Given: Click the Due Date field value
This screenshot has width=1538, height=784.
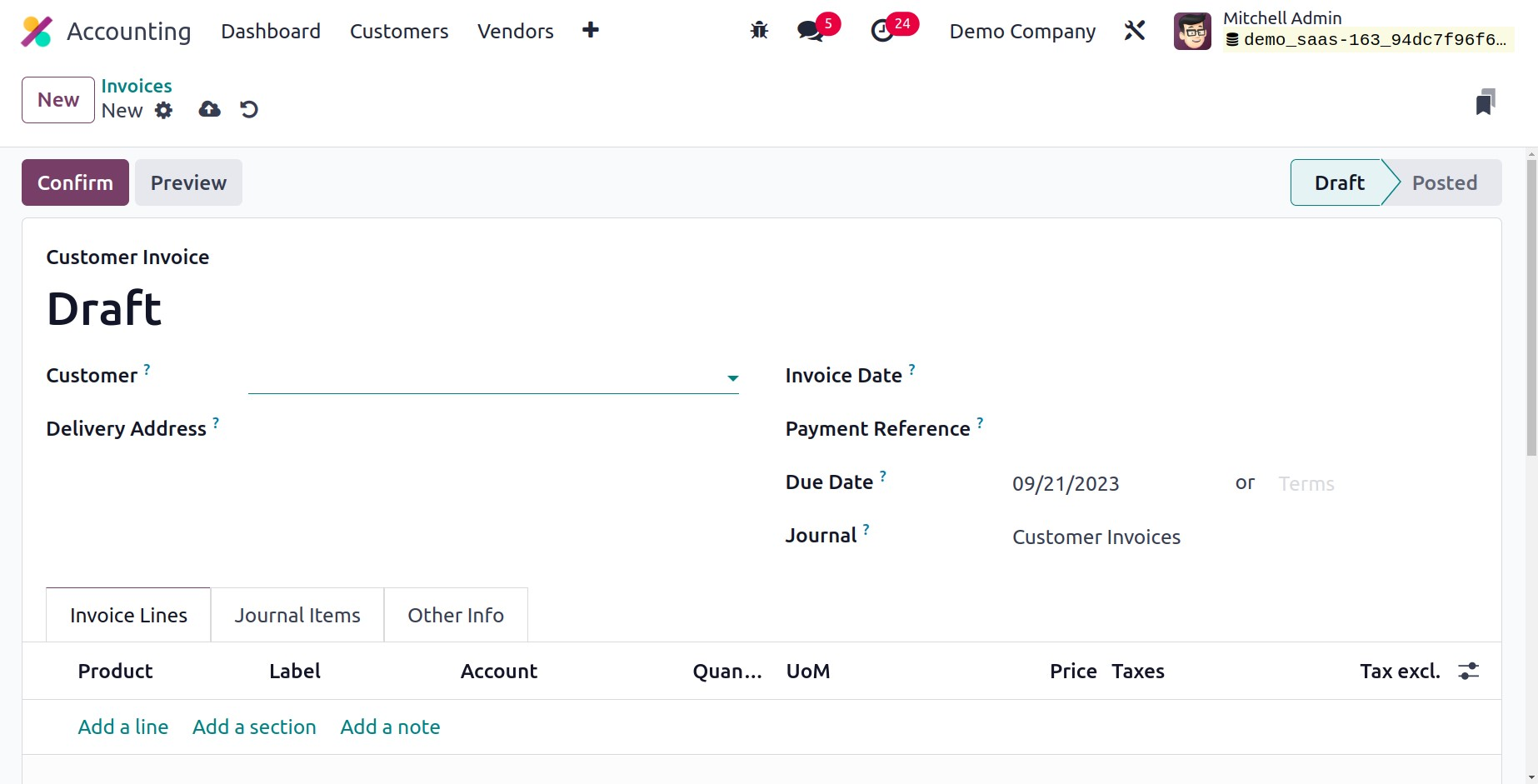Looking at the screenshot, I should point(1066,484).
